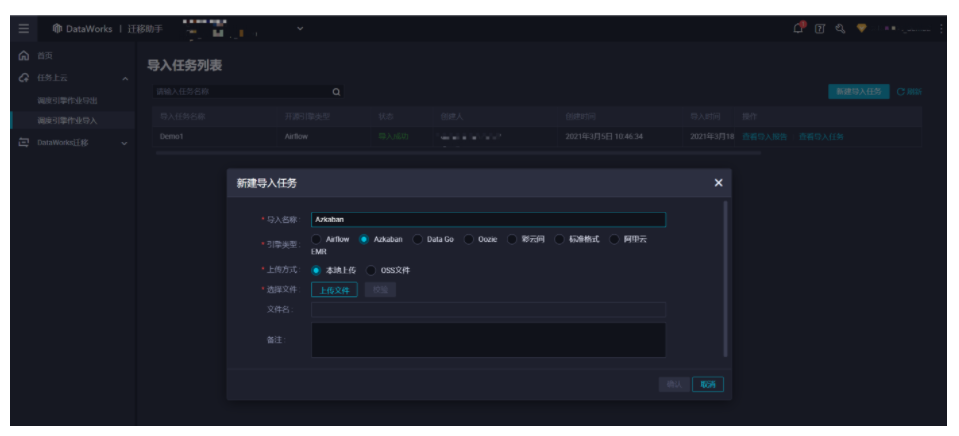Click the 请输入任务名称 search field

click(x=248, y=92)
